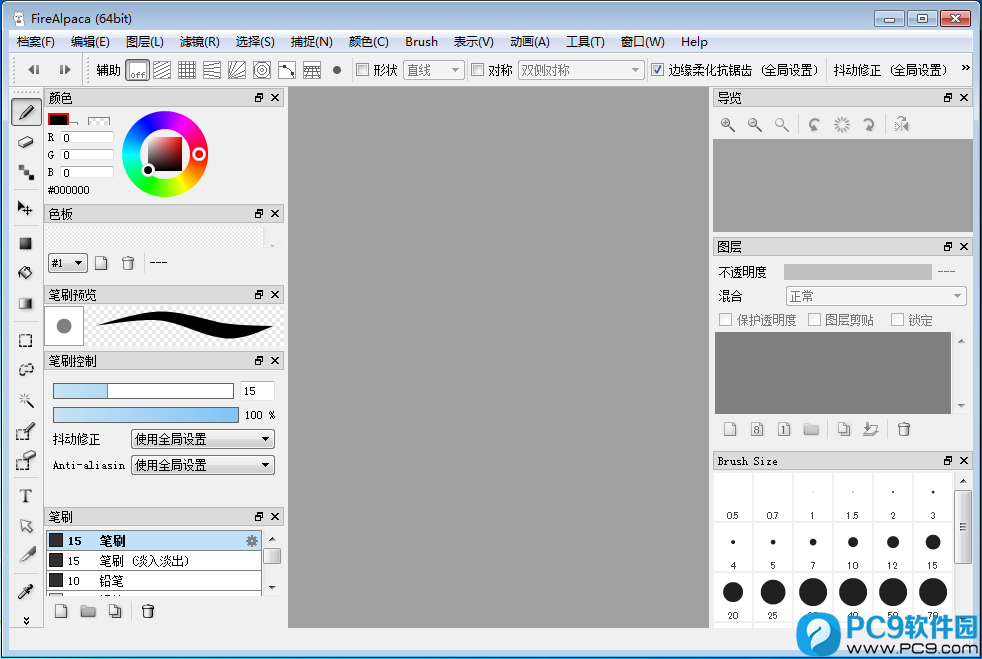
Task: Choose the 铅笔 brush in brush list
Action: click(153, 581)
